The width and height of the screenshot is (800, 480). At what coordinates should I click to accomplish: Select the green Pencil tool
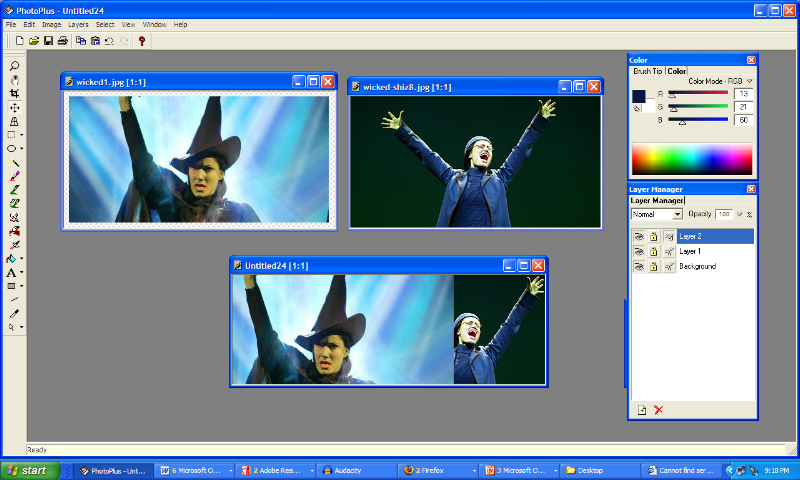tap(14, 190)
